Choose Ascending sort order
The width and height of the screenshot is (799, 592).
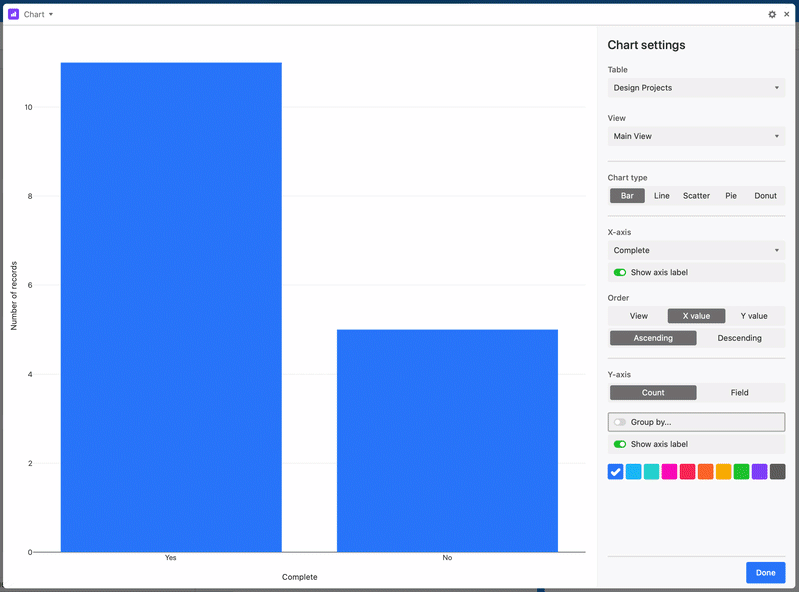pyautogui.click(x=653, y=338)
